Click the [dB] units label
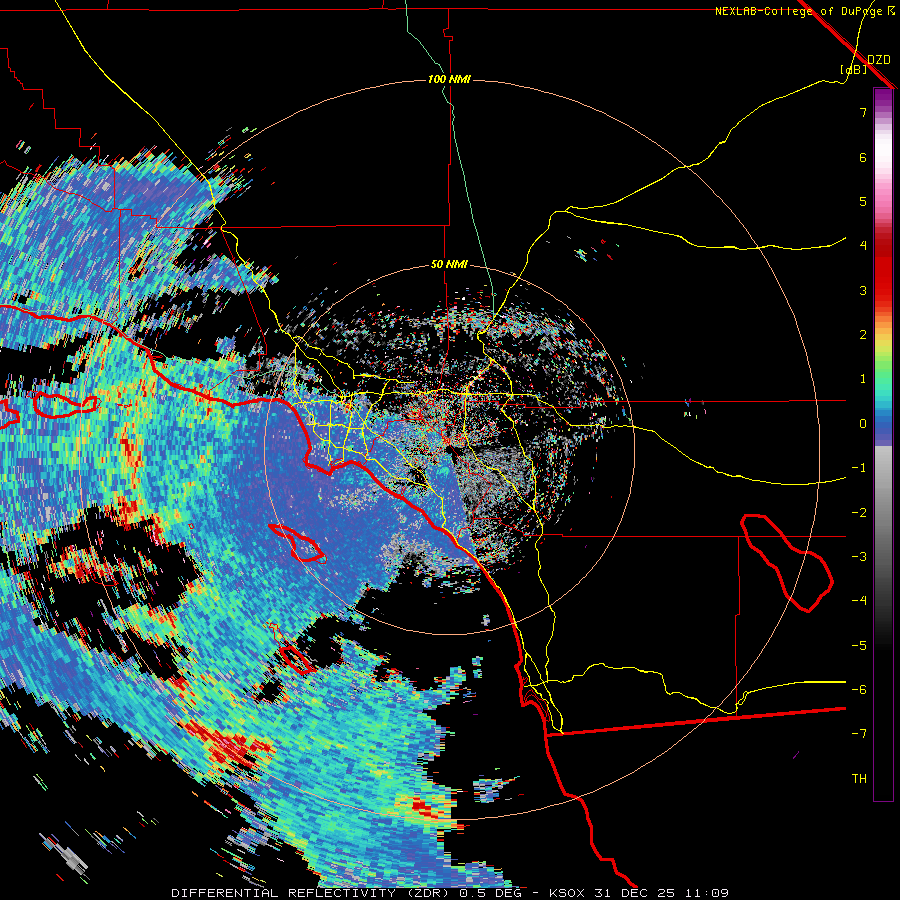The height and width of the screenshot is (900, 900). pyautogui.click(x=853, y=70)
